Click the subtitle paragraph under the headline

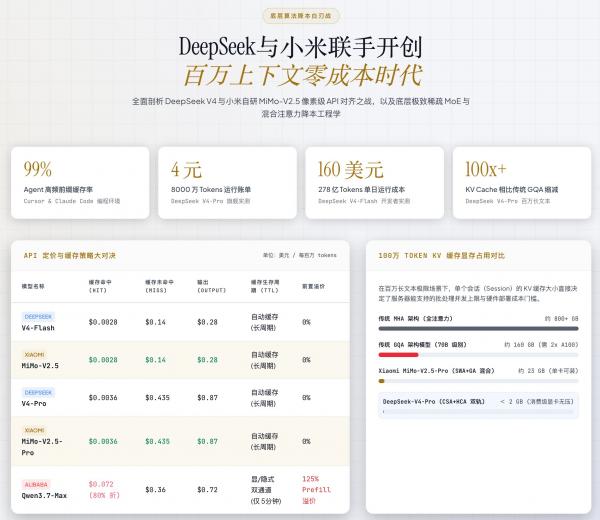click(x=301, y=108)
